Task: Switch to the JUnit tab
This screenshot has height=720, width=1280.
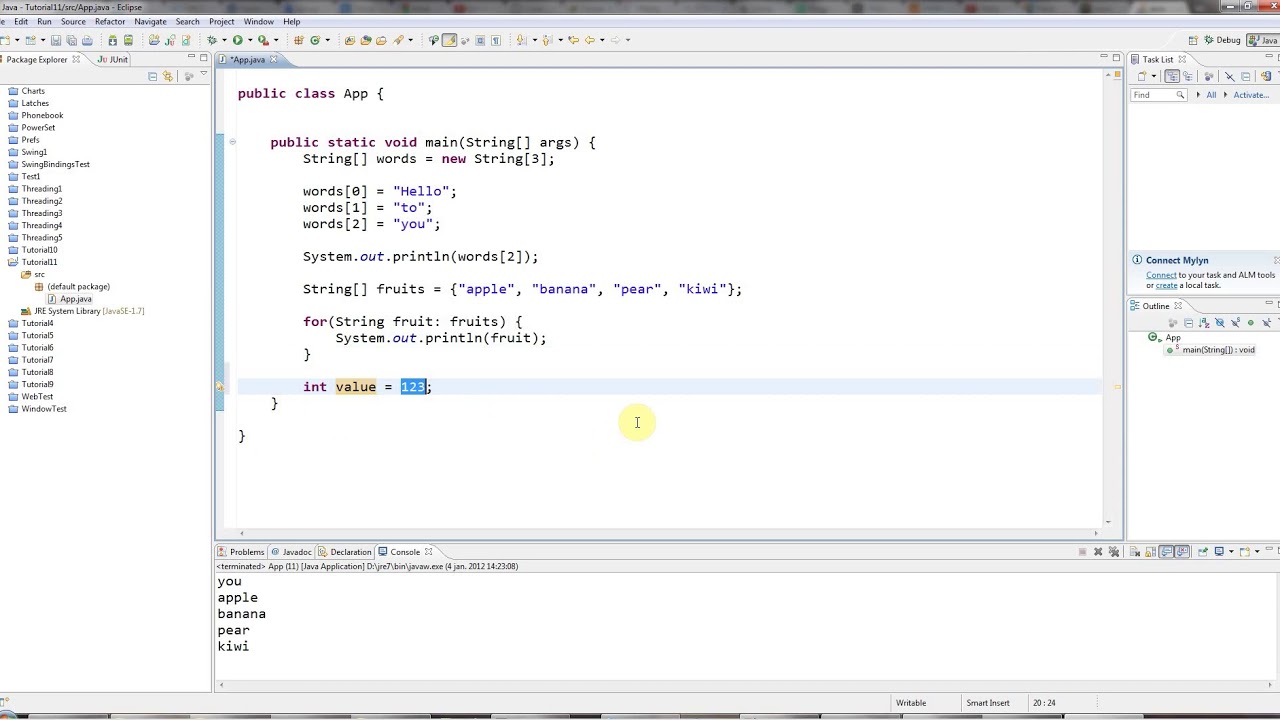Action: click(x=113, y=59)
